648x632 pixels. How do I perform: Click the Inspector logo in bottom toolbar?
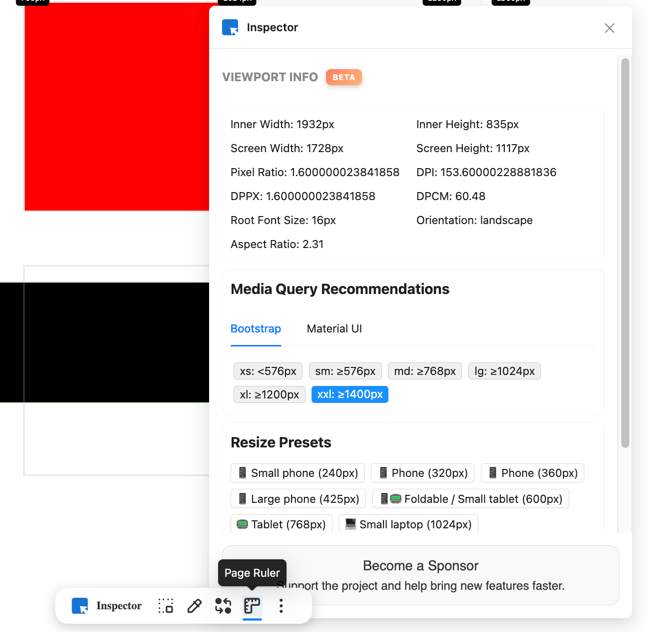tap(80, 606)
